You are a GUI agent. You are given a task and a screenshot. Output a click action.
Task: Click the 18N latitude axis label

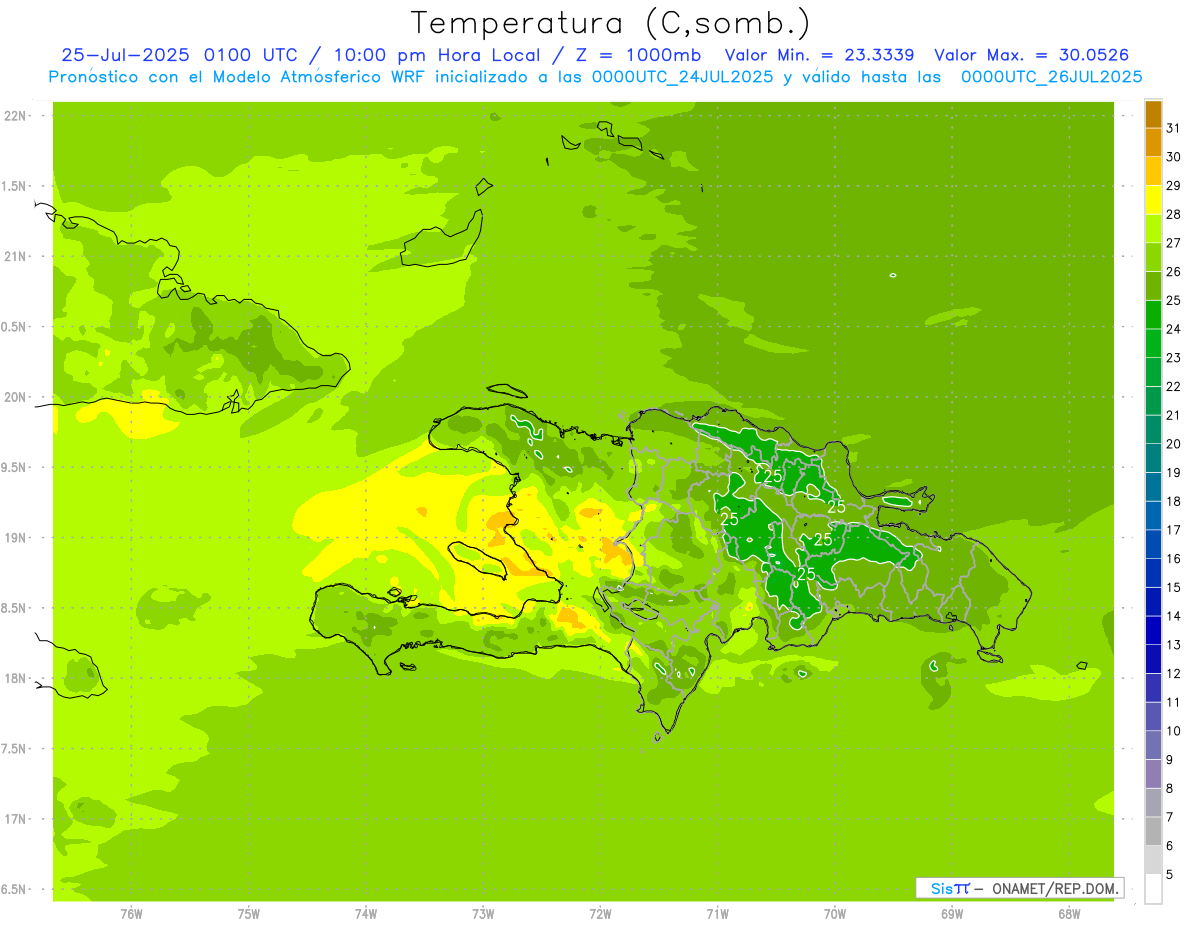pos(15,679)
